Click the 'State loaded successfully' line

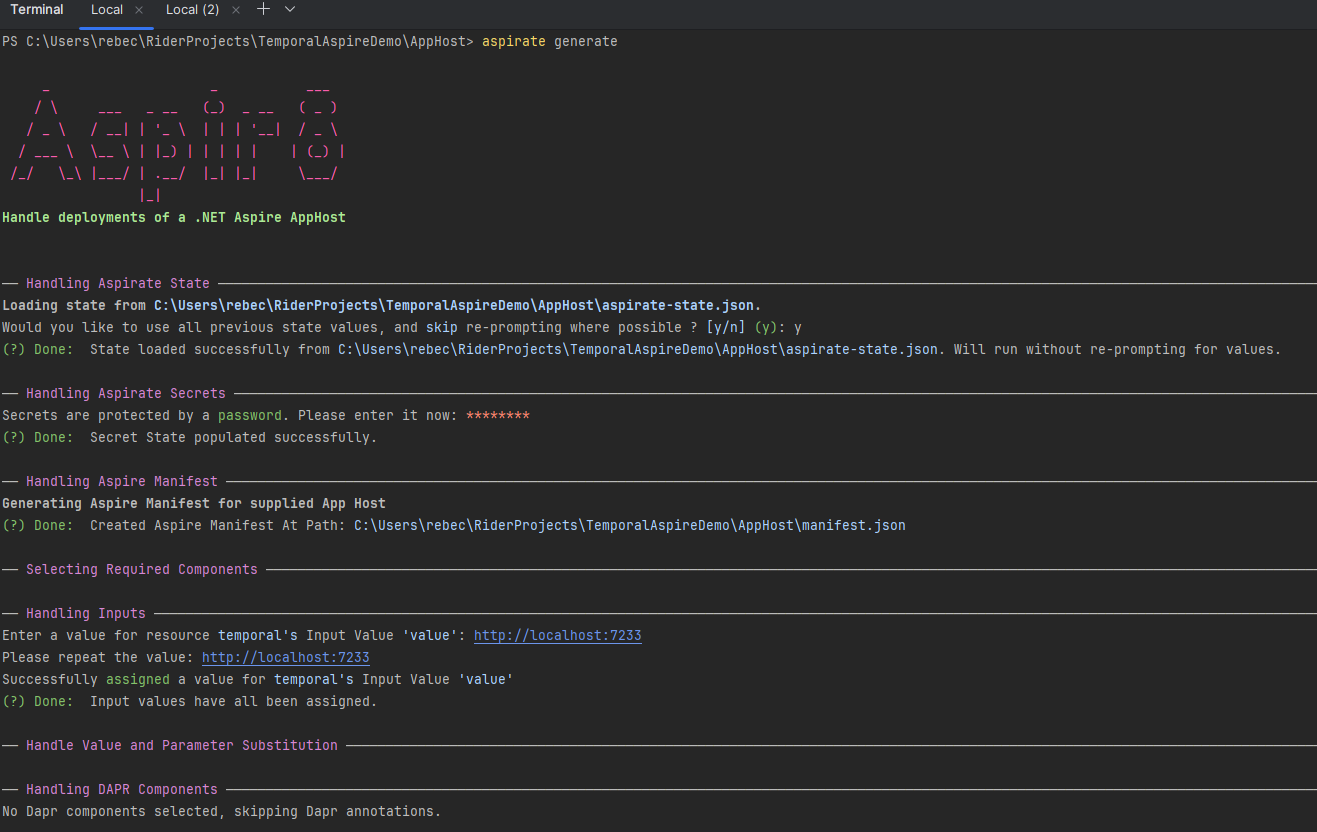point(642,350)
